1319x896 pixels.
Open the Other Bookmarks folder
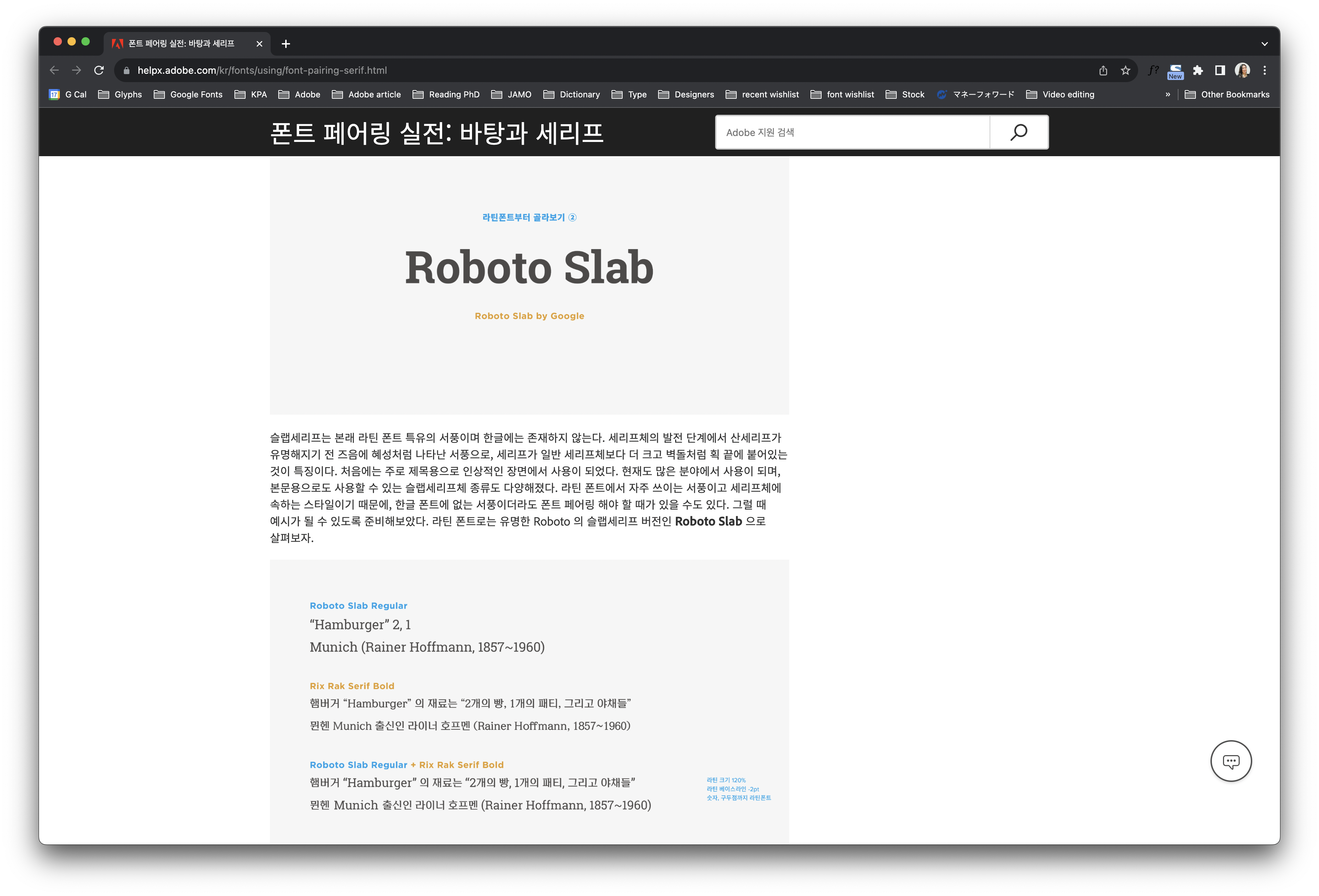[x=1227, y=95]
